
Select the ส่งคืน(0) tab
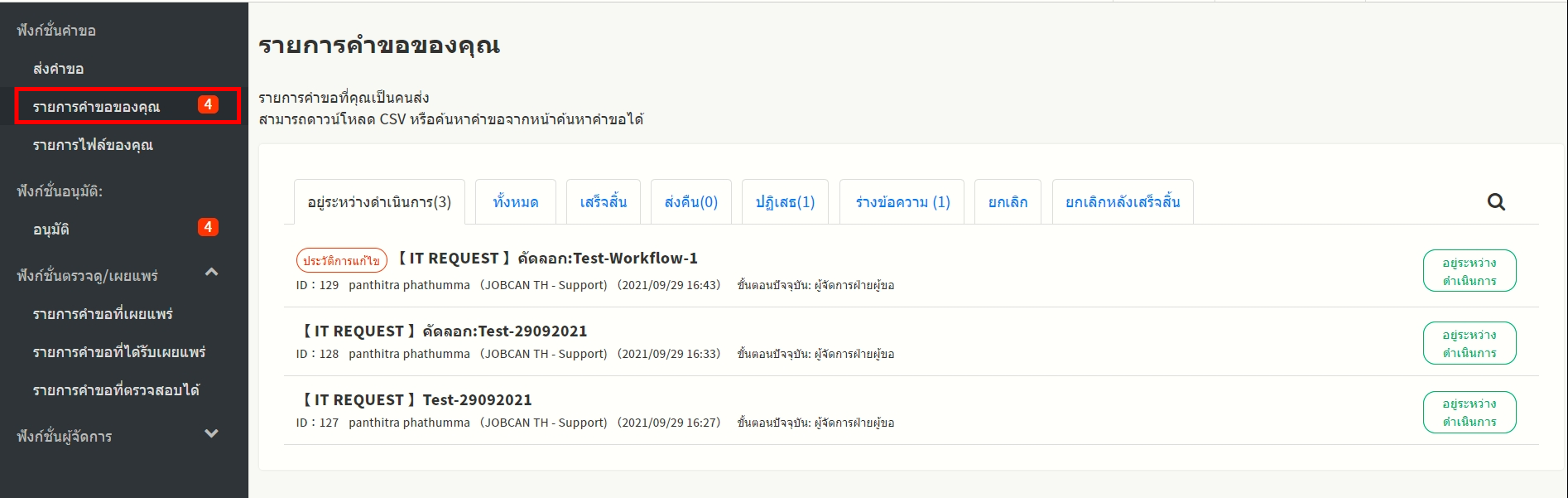pos(690,202)
